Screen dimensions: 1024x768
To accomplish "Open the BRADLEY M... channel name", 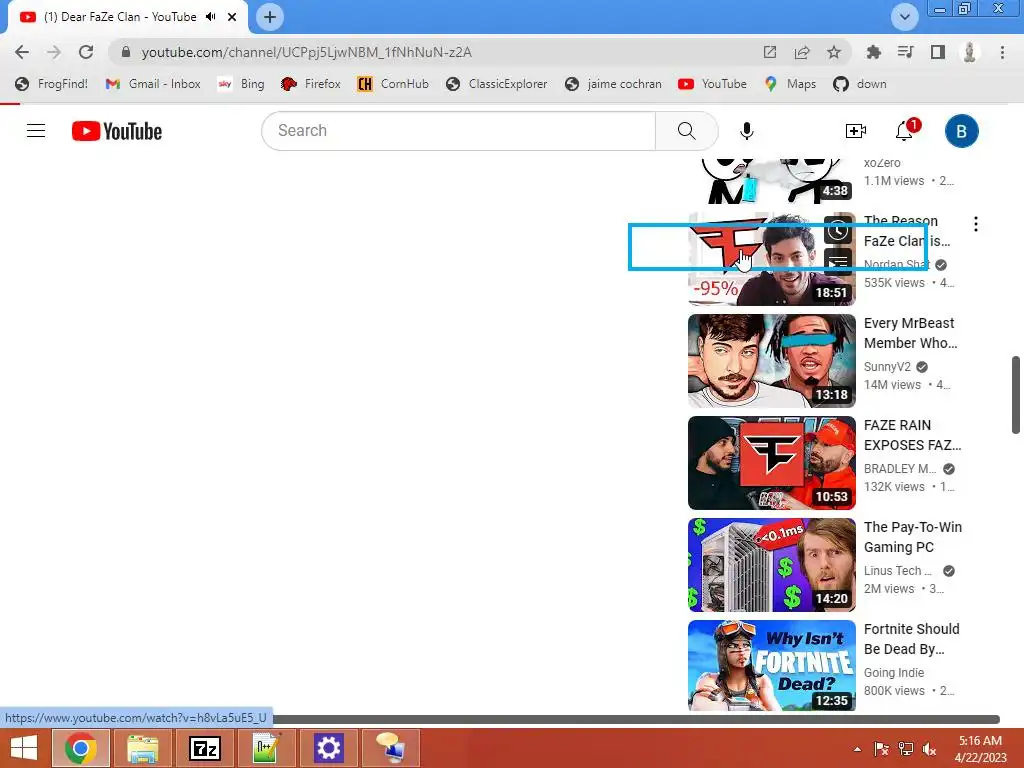I will 900,468.
